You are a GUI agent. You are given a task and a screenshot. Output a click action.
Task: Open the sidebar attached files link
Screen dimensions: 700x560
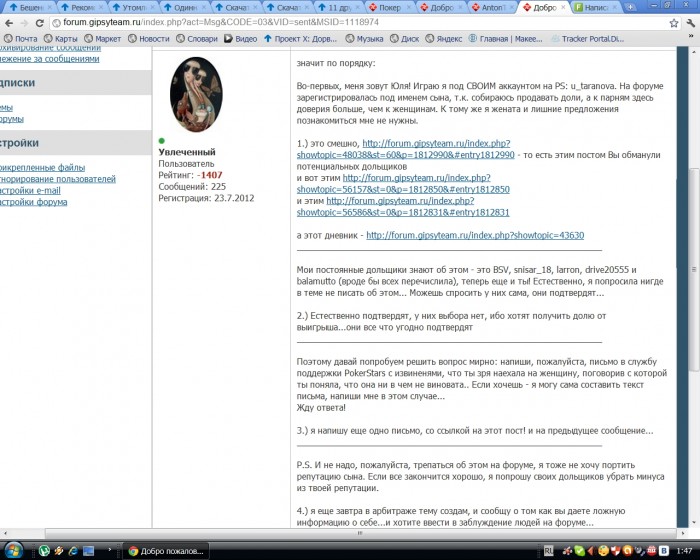[x=42, y=167]
